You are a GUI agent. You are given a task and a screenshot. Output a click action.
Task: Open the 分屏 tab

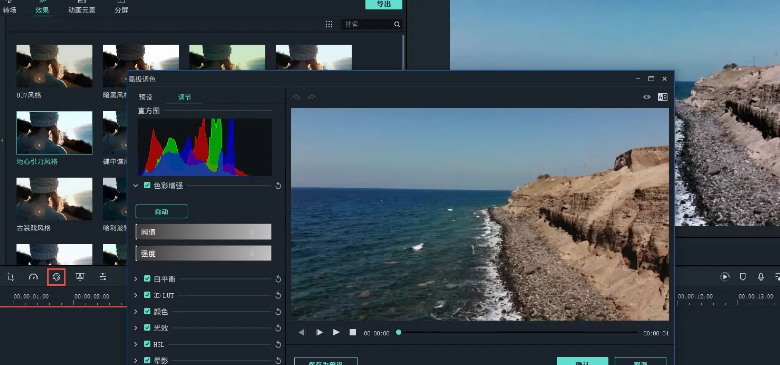(121, 9)
